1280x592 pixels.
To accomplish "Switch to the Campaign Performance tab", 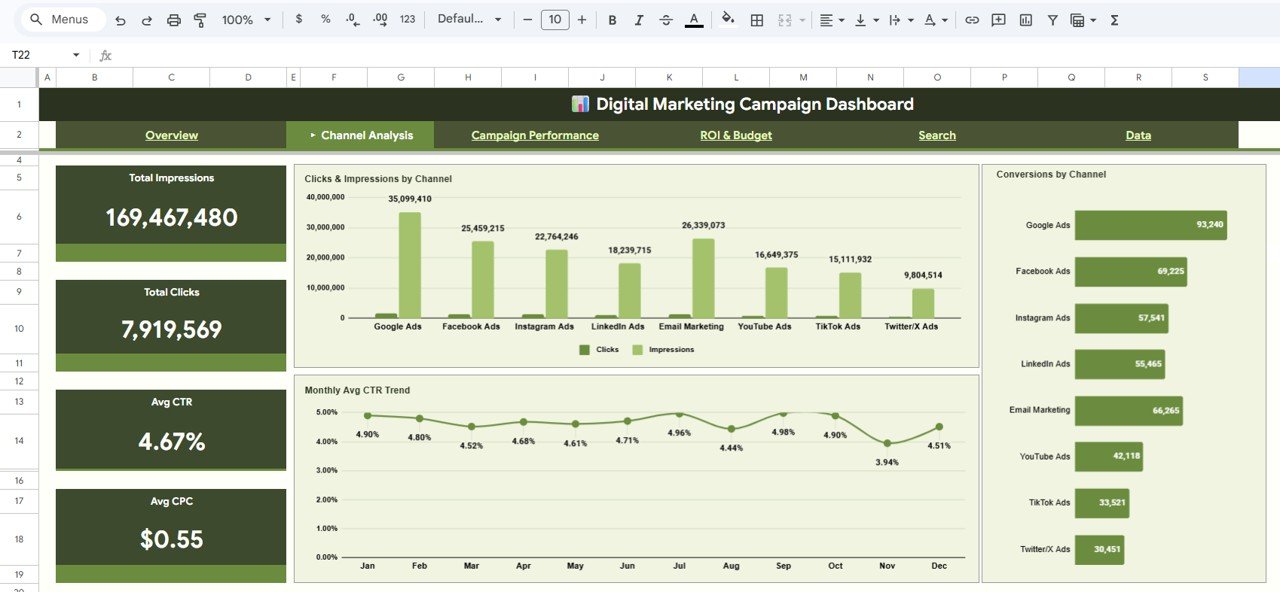I will pos(534,135).
